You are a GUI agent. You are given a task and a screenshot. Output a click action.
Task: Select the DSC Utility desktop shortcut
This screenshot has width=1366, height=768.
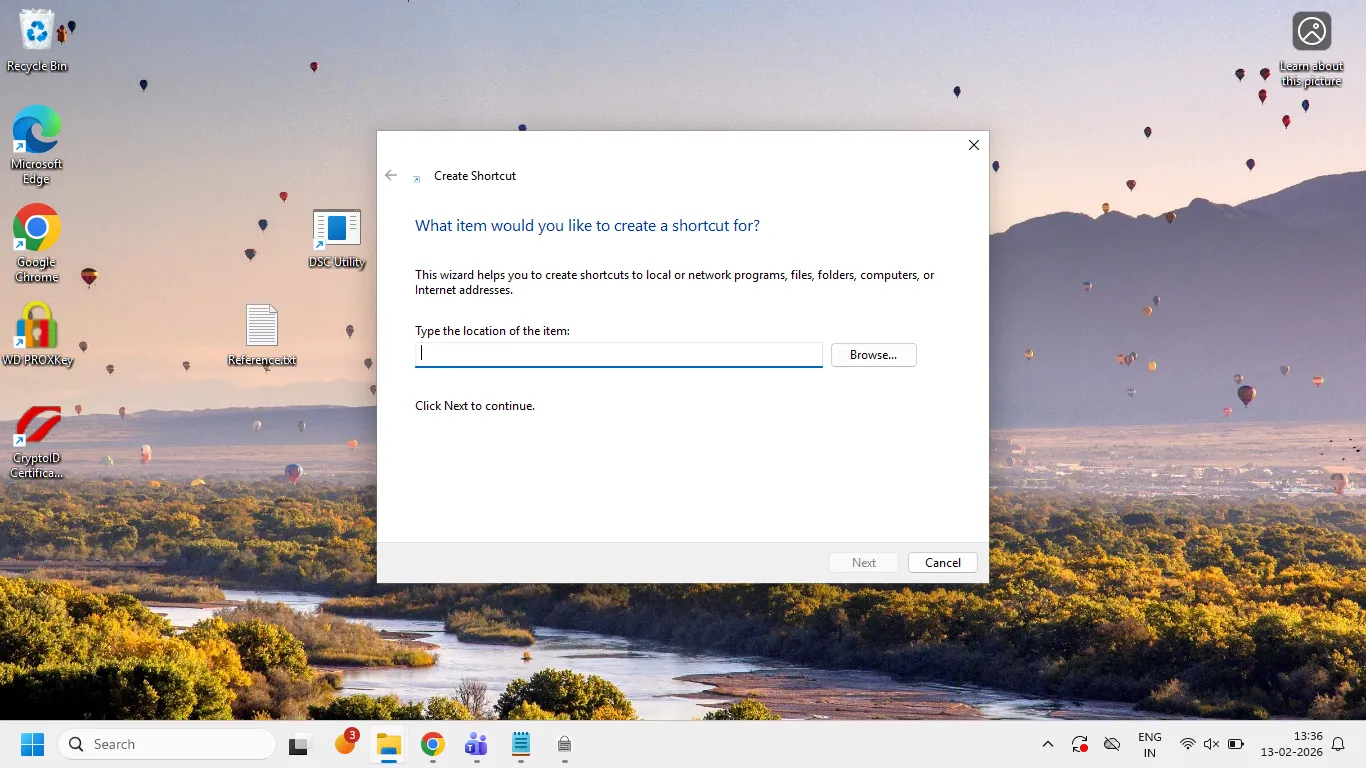(337, 239)
